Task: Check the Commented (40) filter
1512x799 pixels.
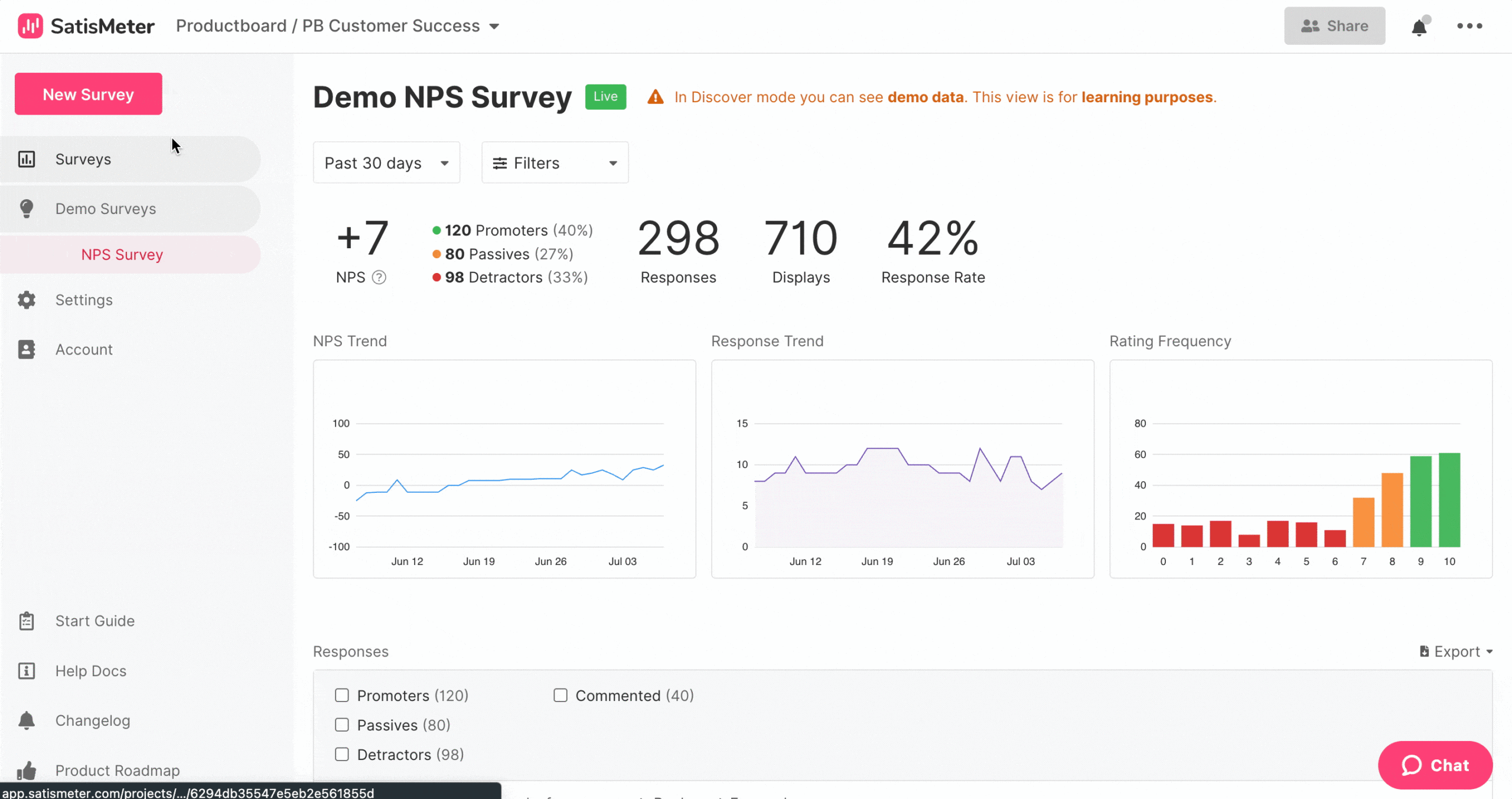Action: point(560,695)
